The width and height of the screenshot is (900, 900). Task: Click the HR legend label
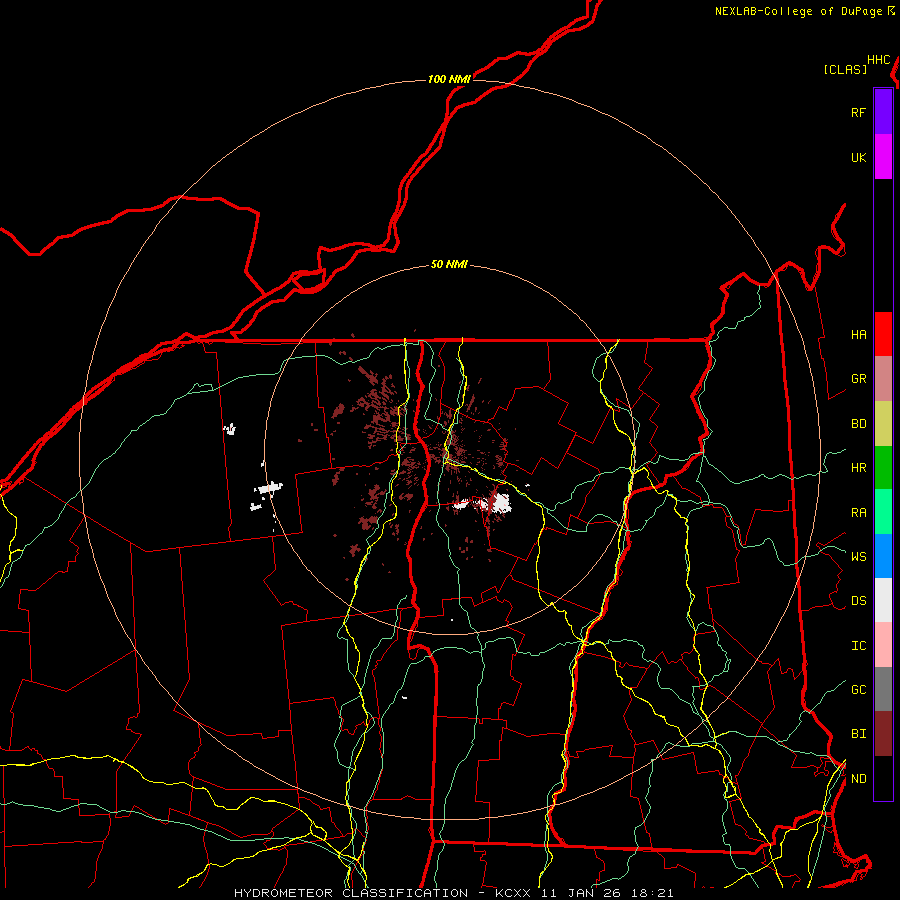(858, 468)
